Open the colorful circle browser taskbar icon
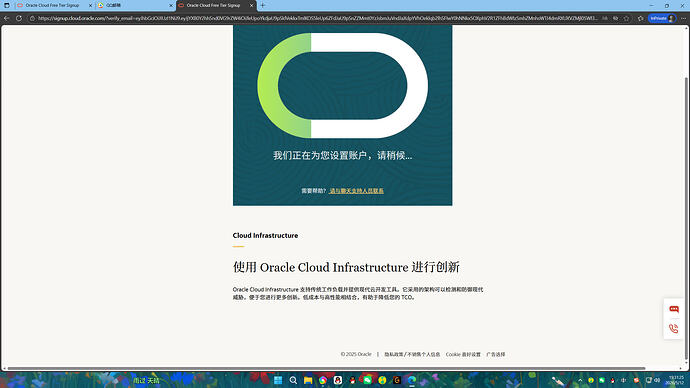Viewport: 690px width, 388px height. (x=323, y=380)
